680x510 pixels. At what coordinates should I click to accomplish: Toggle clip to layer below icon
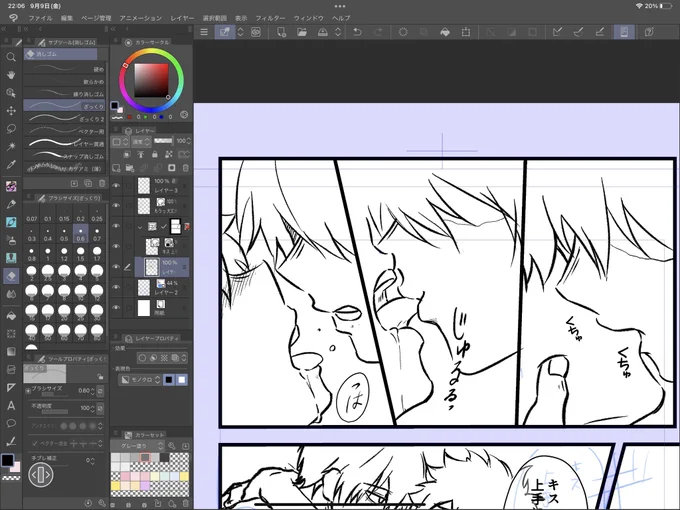[x=127, y=154]
